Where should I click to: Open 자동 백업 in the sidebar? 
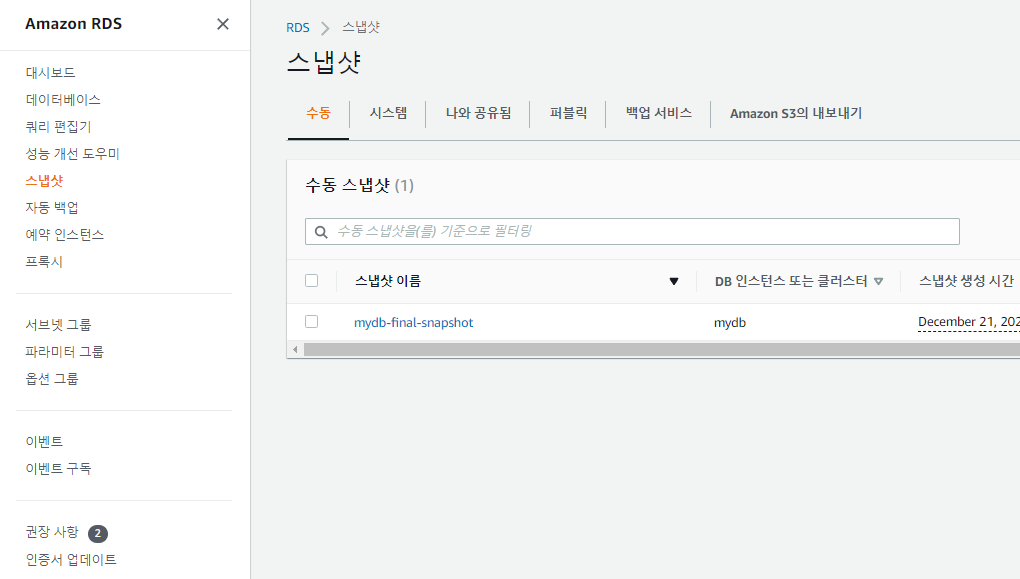click(x=52, y=208)
